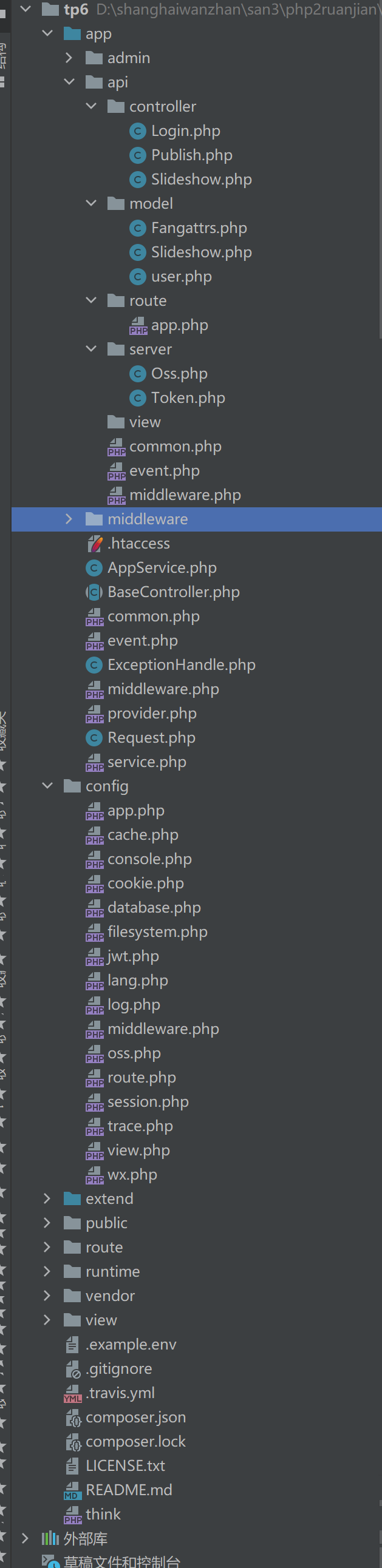
Task: Click the .example.env file icon
Action: (x=72, y=1344)
